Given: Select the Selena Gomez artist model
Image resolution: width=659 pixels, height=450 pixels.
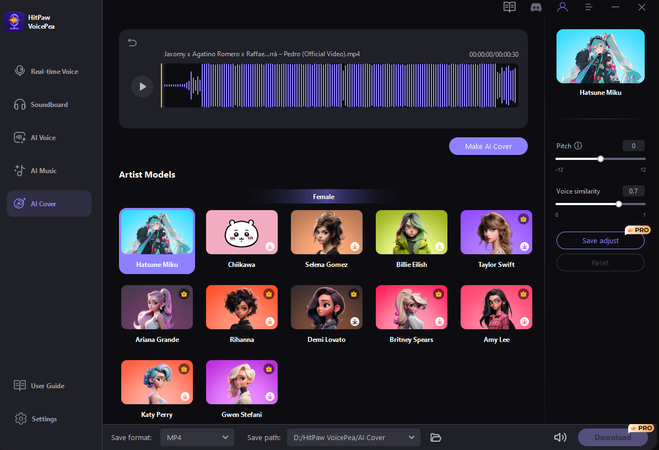Looking at the screenshot, I should (327, 239).
